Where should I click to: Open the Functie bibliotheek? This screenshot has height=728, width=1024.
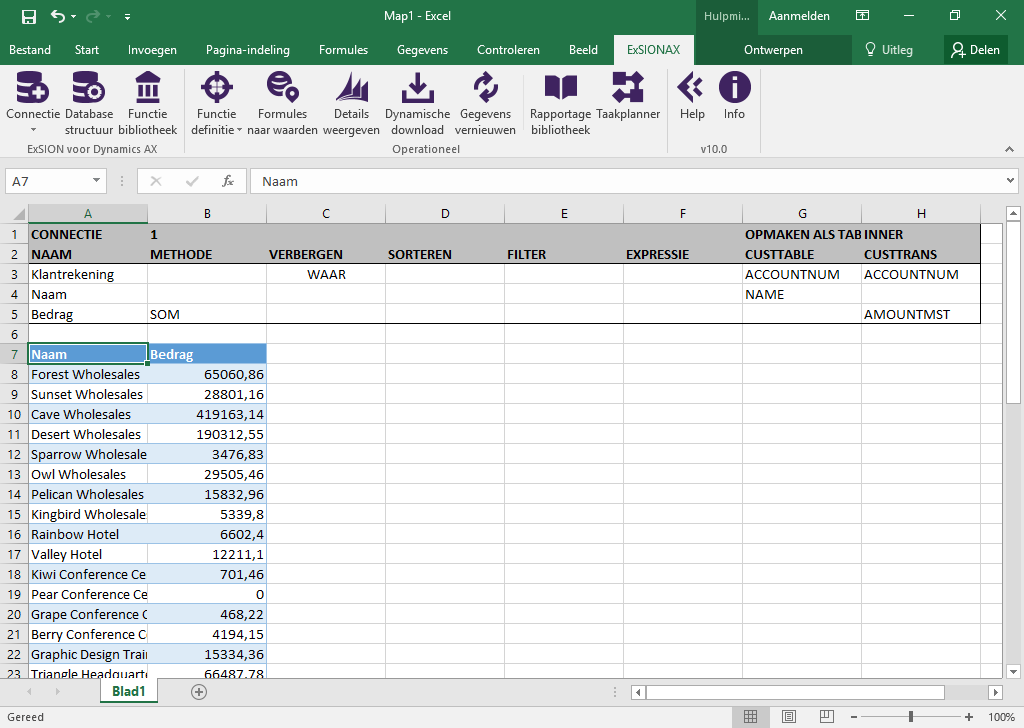[148, 104]
